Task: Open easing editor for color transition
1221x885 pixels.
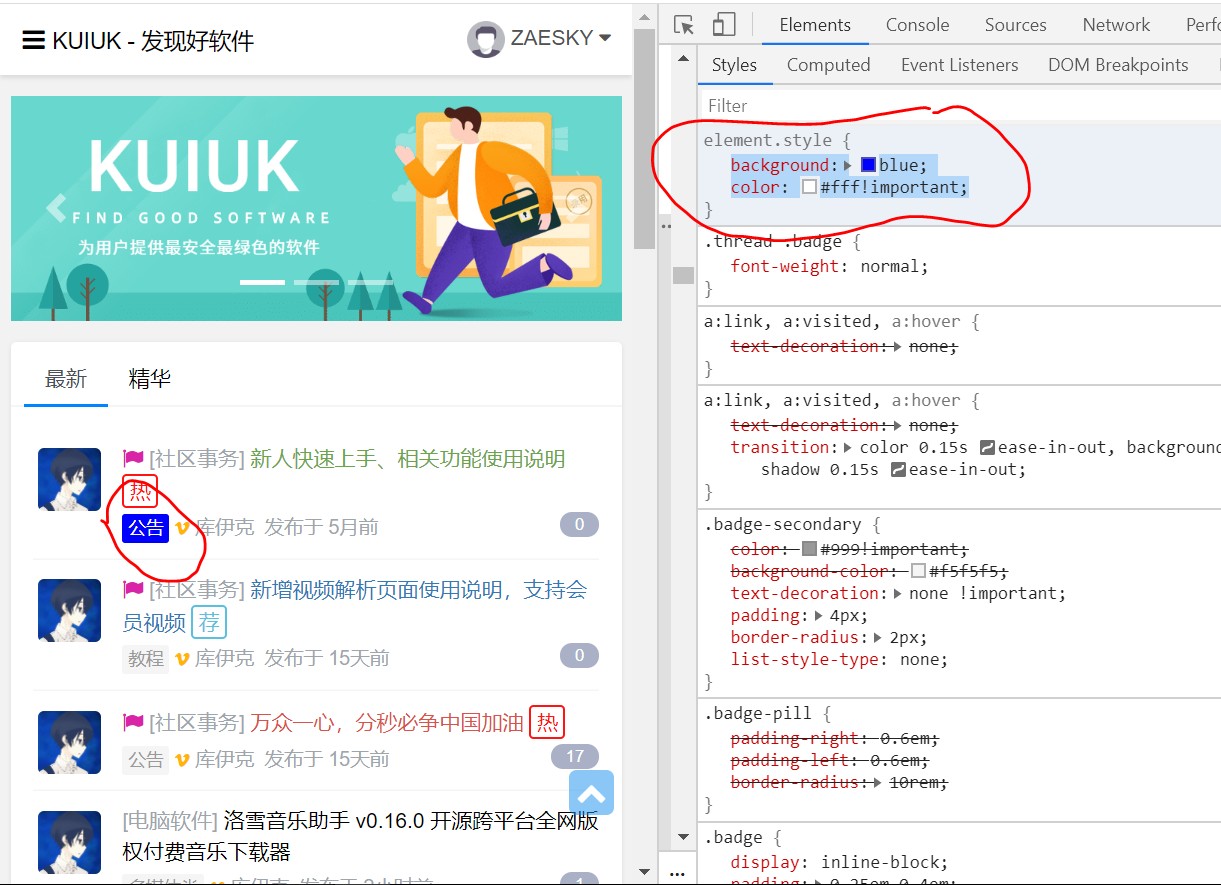Action: (x=987, y=447)
